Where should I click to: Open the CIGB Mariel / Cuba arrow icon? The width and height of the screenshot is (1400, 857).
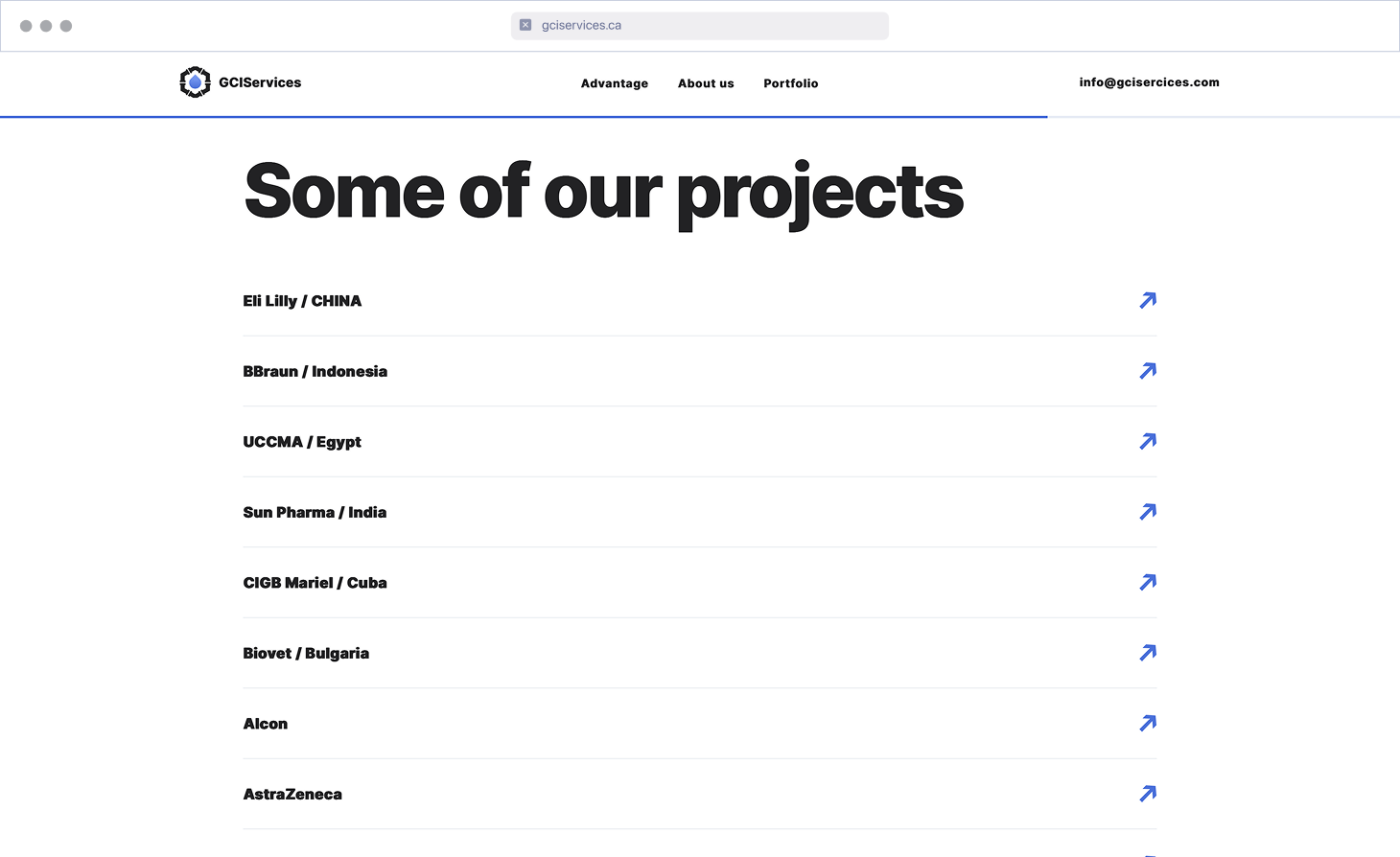1147,583
